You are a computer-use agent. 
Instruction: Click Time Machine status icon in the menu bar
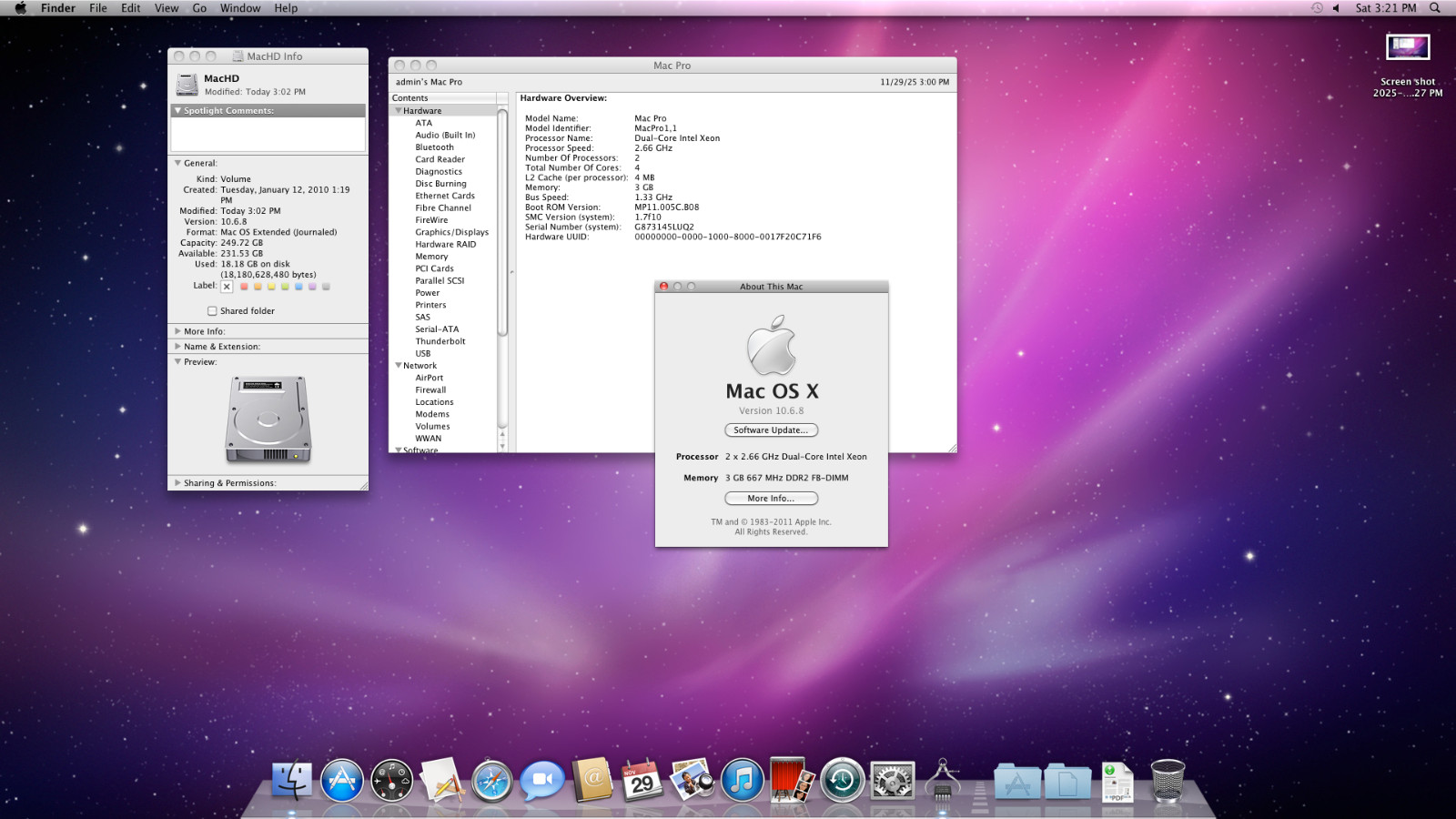pos(1317,8)
